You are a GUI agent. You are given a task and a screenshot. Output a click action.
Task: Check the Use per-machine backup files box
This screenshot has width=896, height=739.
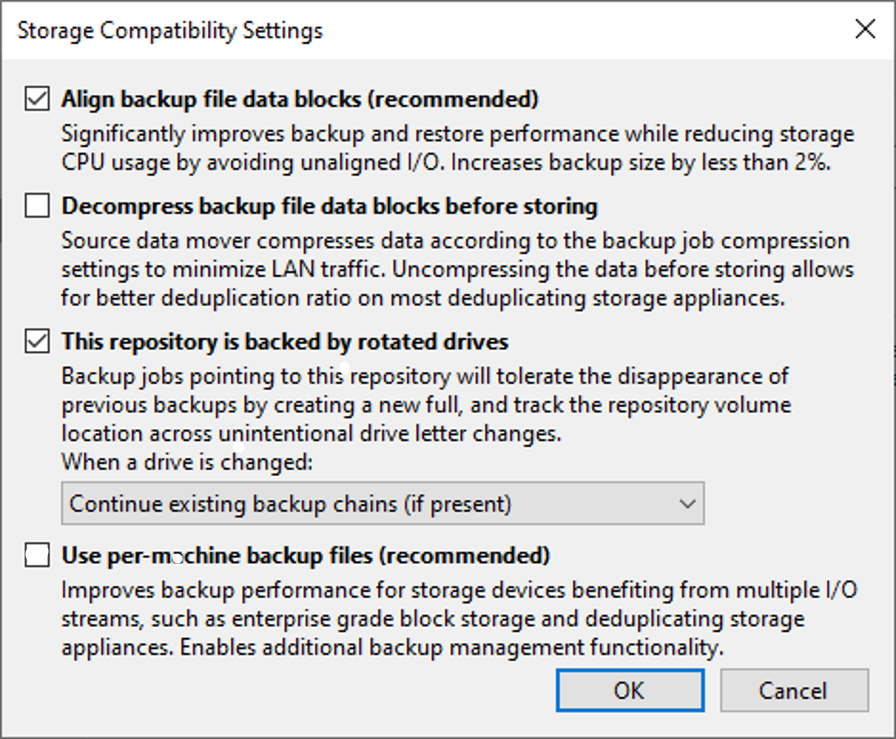click(37, 555)
